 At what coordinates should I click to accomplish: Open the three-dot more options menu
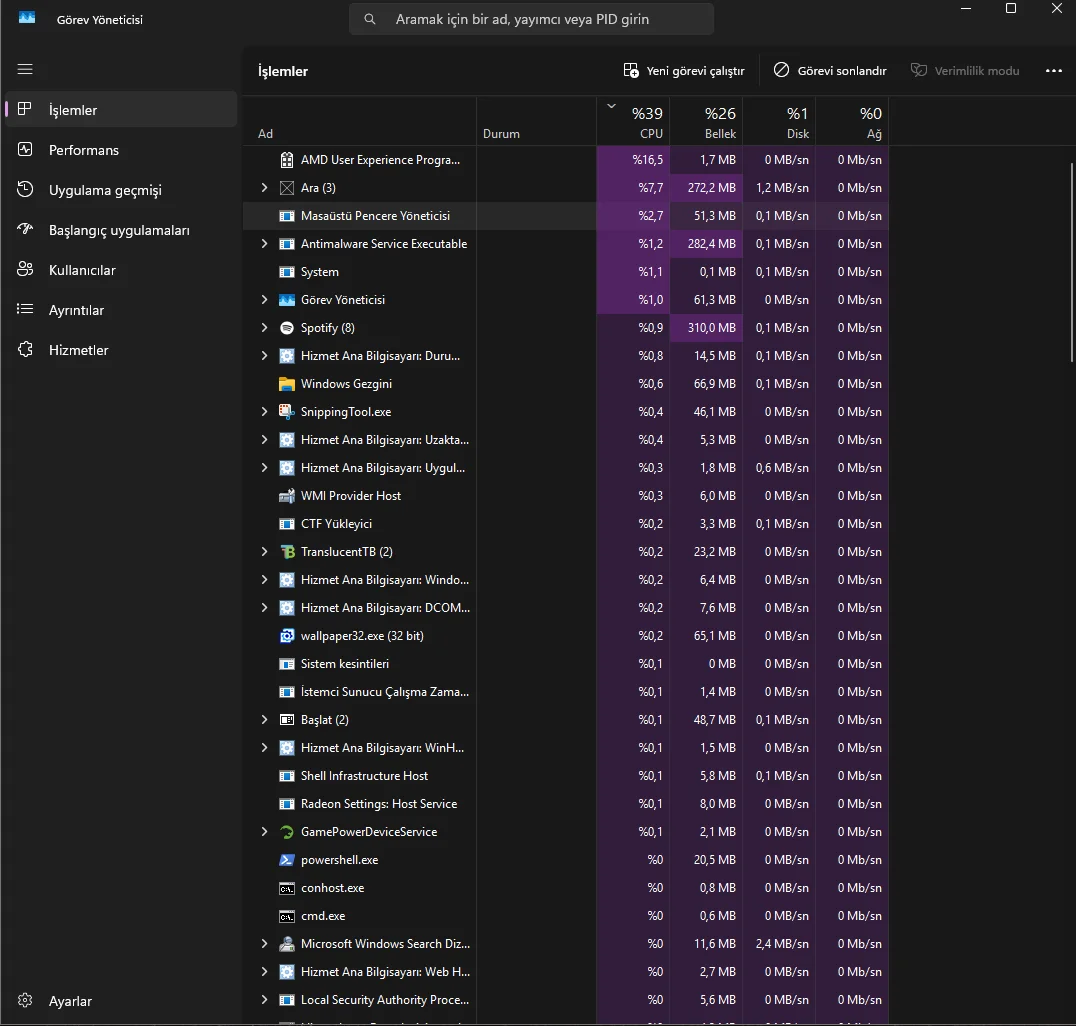click(x=1053, y=71)
